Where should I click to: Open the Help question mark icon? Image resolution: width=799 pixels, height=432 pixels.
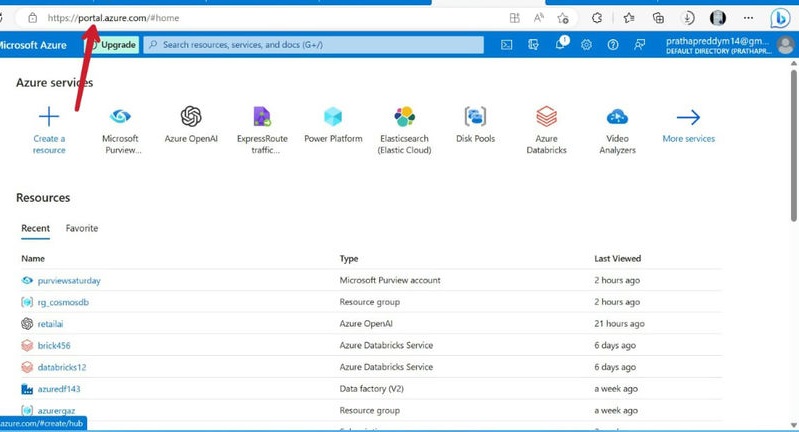(613, 45)
